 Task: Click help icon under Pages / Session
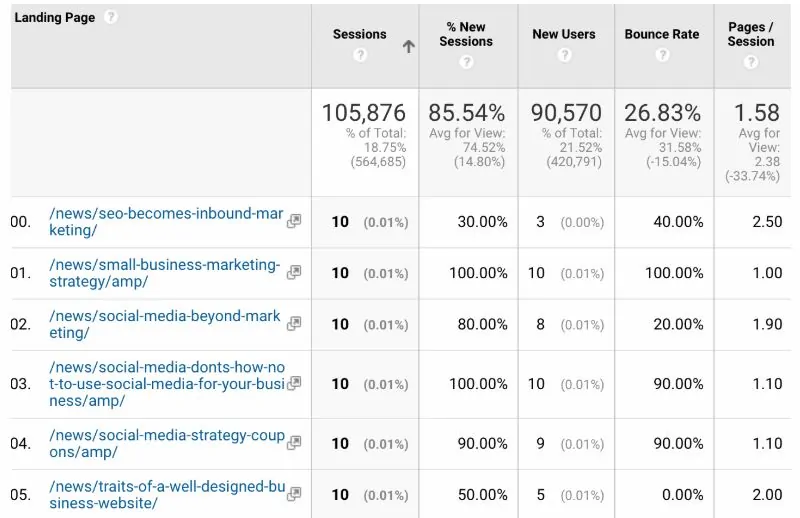pyautogui.click(x=751, y=62)
